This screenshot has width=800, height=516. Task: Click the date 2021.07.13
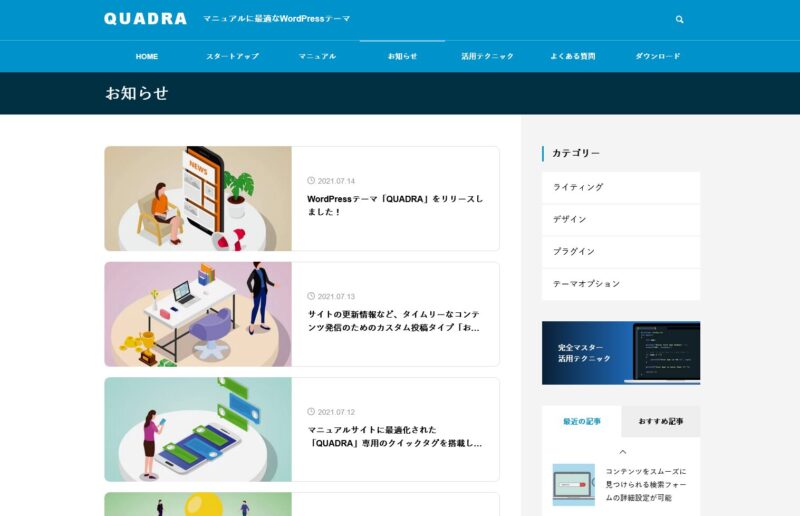point(336,297)
